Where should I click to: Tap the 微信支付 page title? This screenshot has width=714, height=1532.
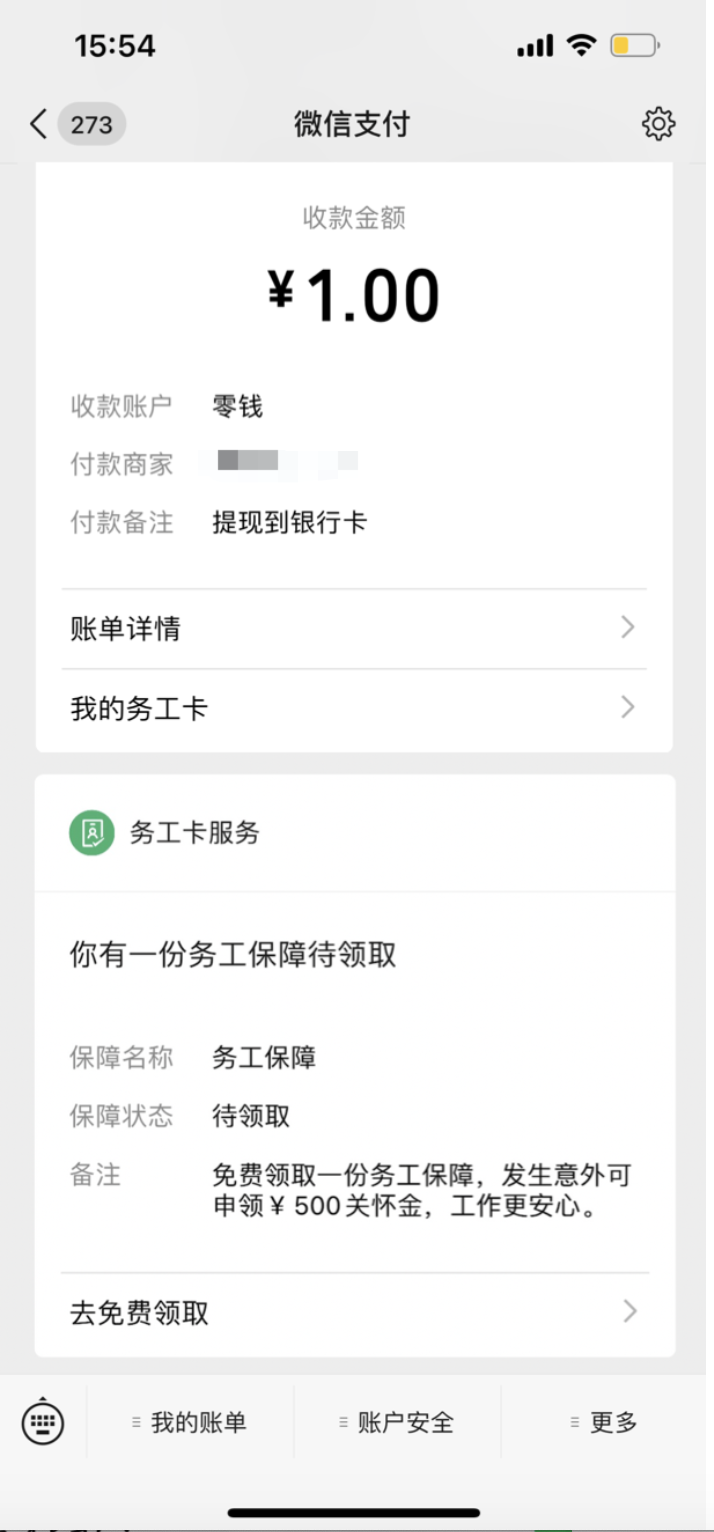tap(352, 124)
